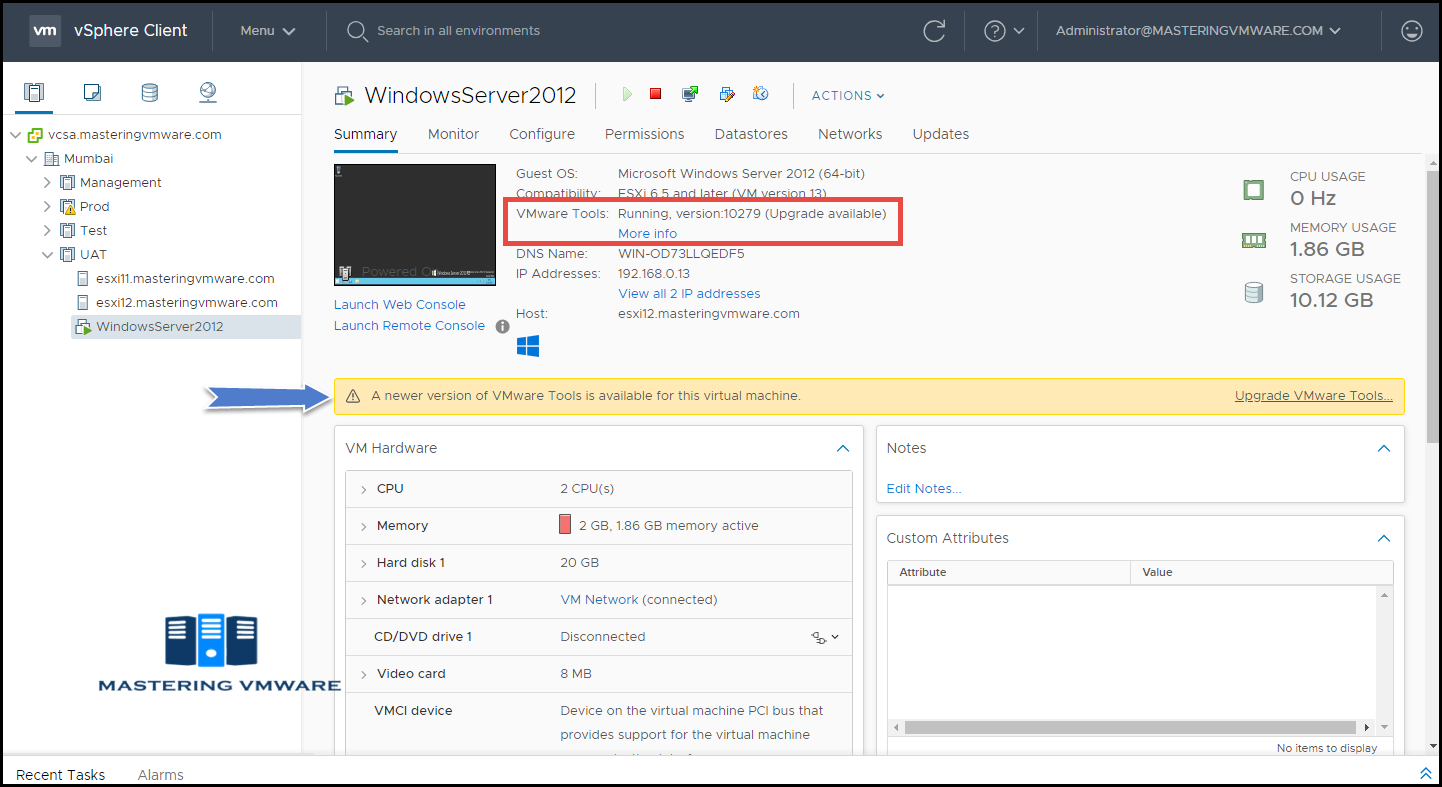1442x787 pixels.
Task: Expand the Memory hardware row
Action: point(363,526)
